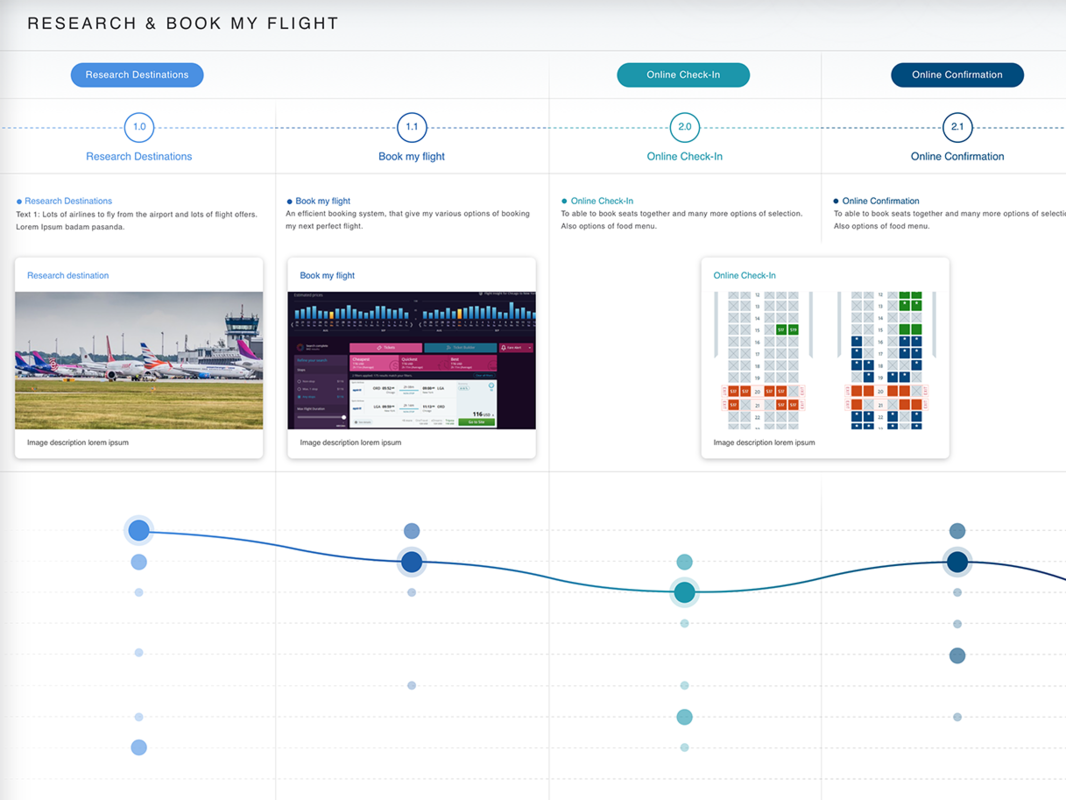The width and height of the screenshot is (1066, 800).
Task: Open the Fare Alert dropdown arrow
Action: (x=530, y=348)
